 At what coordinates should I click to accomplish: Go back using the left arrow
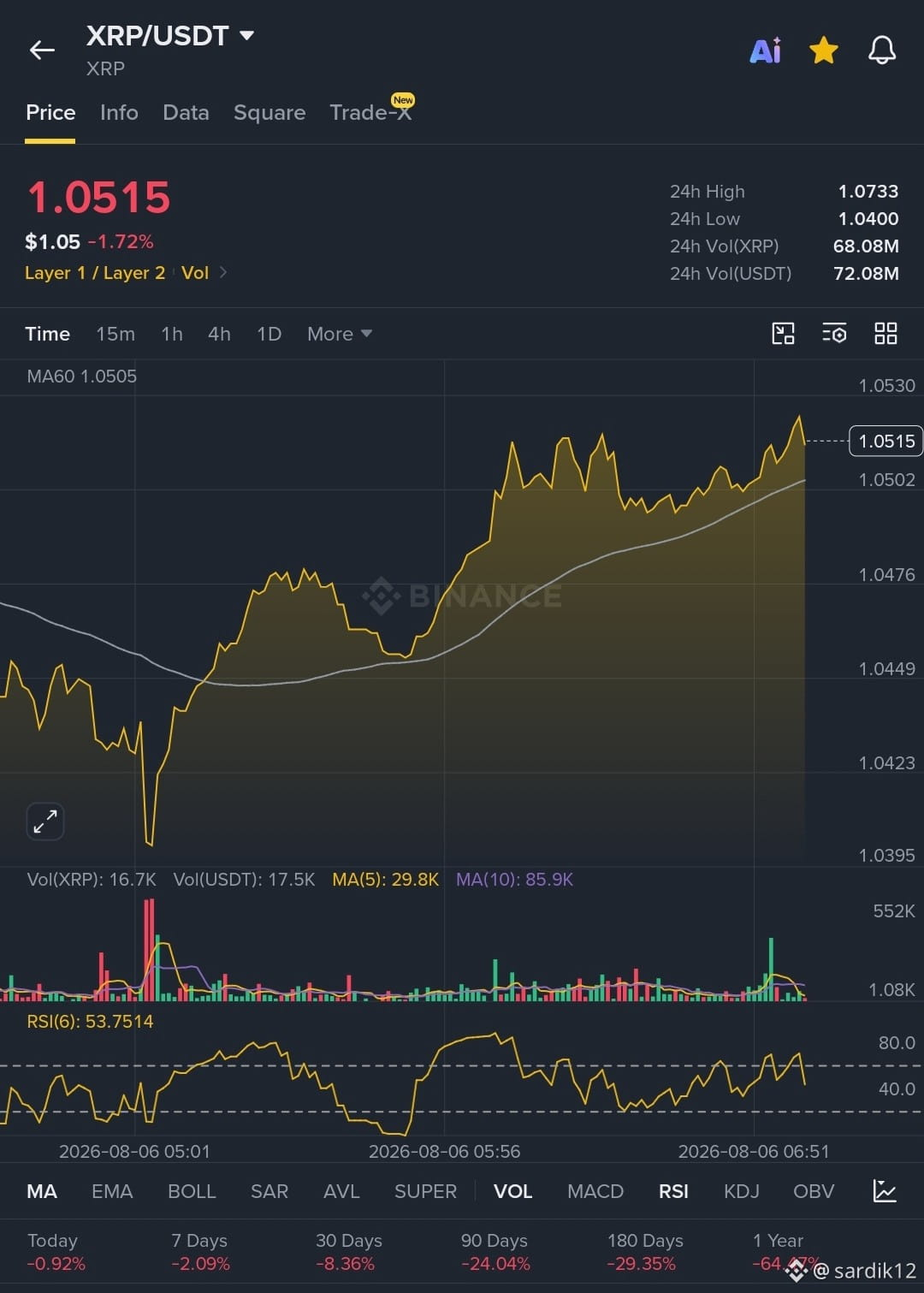click(42, 50)
